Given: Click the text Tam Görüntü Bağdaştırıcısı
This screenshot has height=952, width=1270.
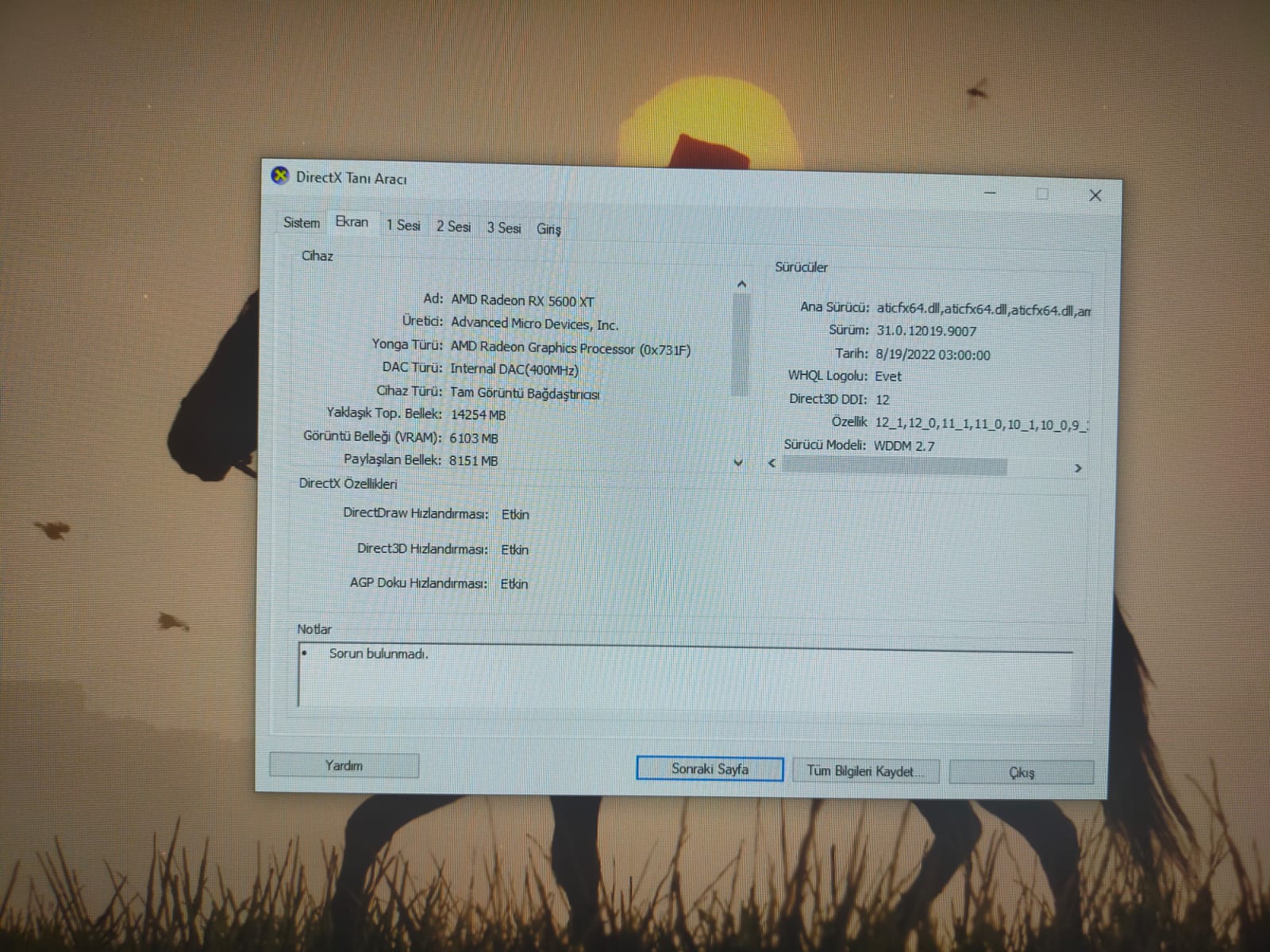Looking at the screenshot, I should click(524, 393).
